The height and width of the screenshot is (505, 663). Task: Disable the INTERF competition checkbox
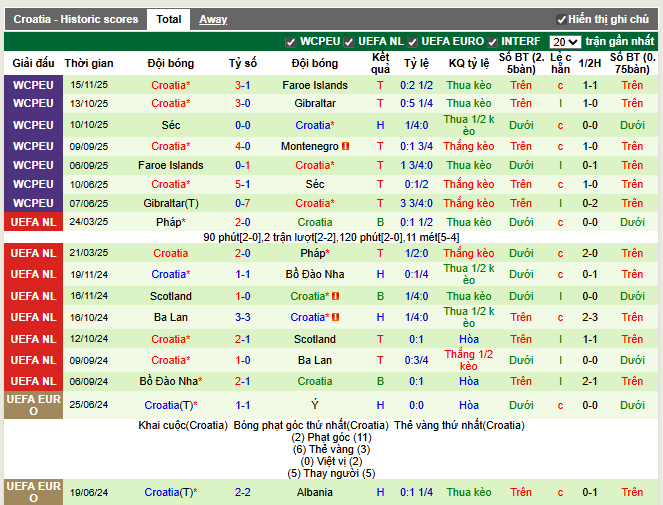tap(493, 42)
